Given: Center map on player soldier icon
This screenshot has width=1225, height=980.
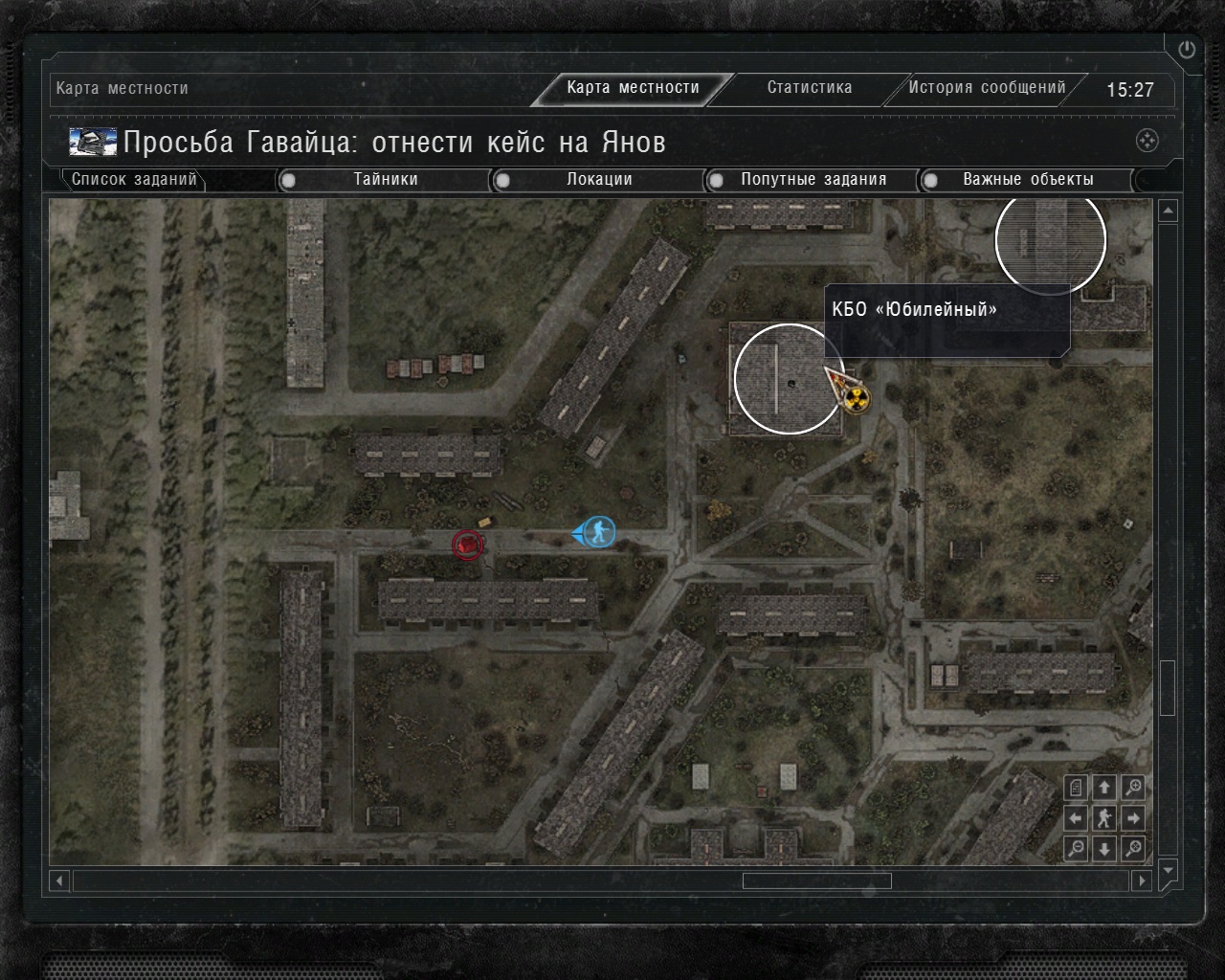Looking at the screenshot, I should point(1104,818).
